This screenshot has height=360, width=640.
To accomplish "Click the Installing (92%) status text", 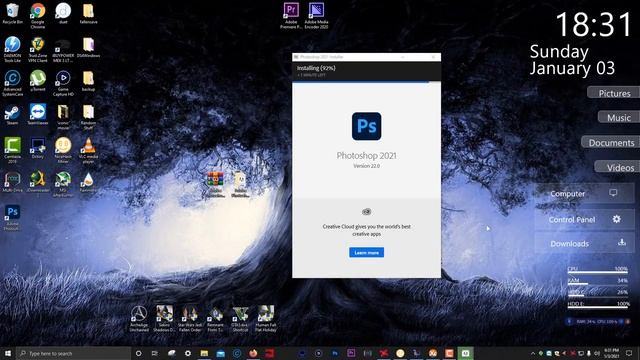I will pos(316,68).
